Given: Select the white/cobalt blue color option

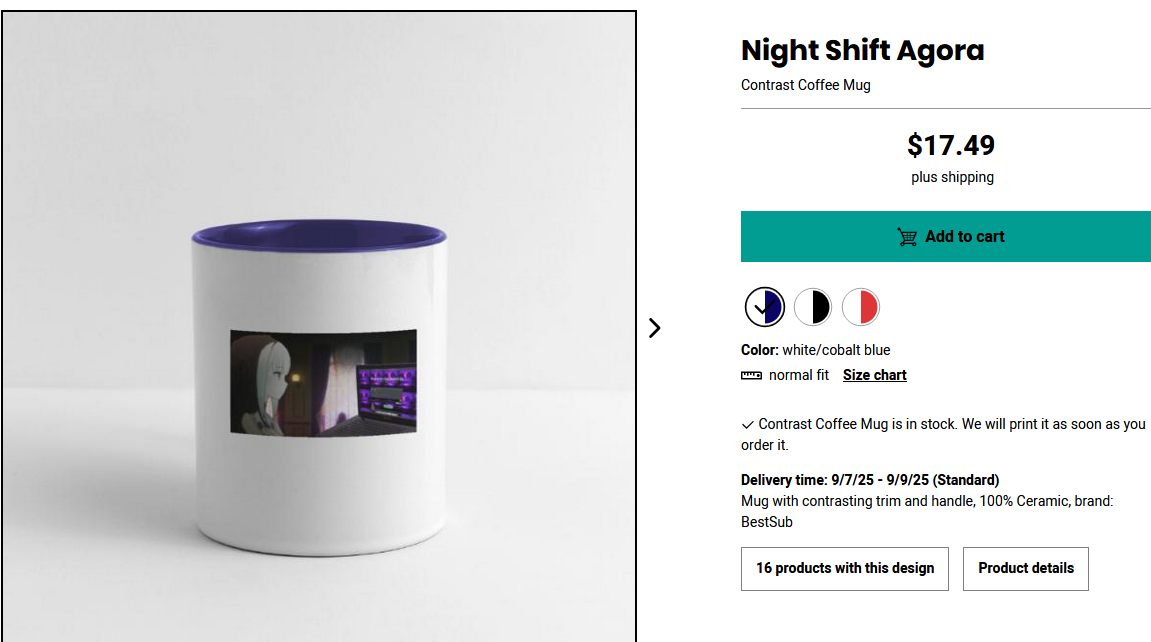Looking at the screenshot, I should pyautogui.click(x=764, y=307).
